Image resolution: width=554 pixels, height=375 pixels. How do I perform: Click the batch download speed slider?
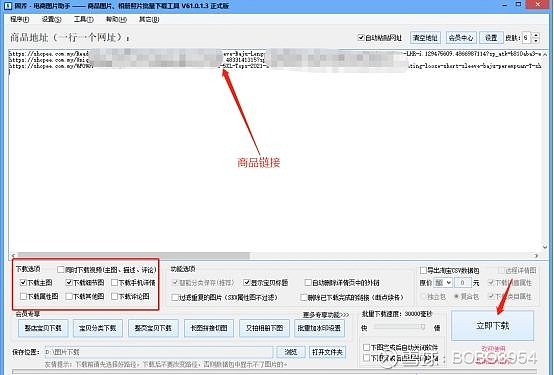coord(400,327)
